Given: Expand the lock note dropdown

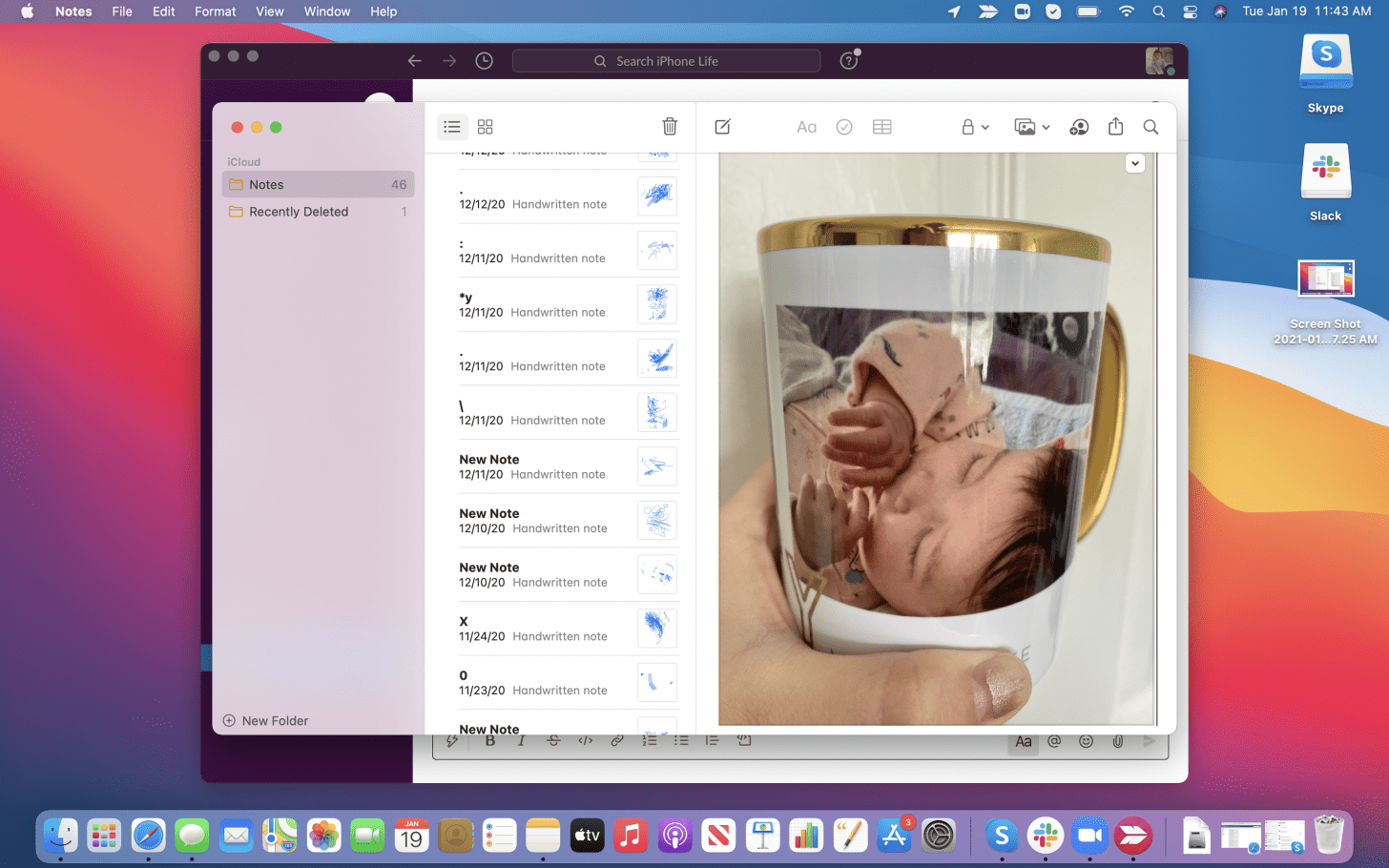Looking at the screenshot, I should [x=974, y=127].
